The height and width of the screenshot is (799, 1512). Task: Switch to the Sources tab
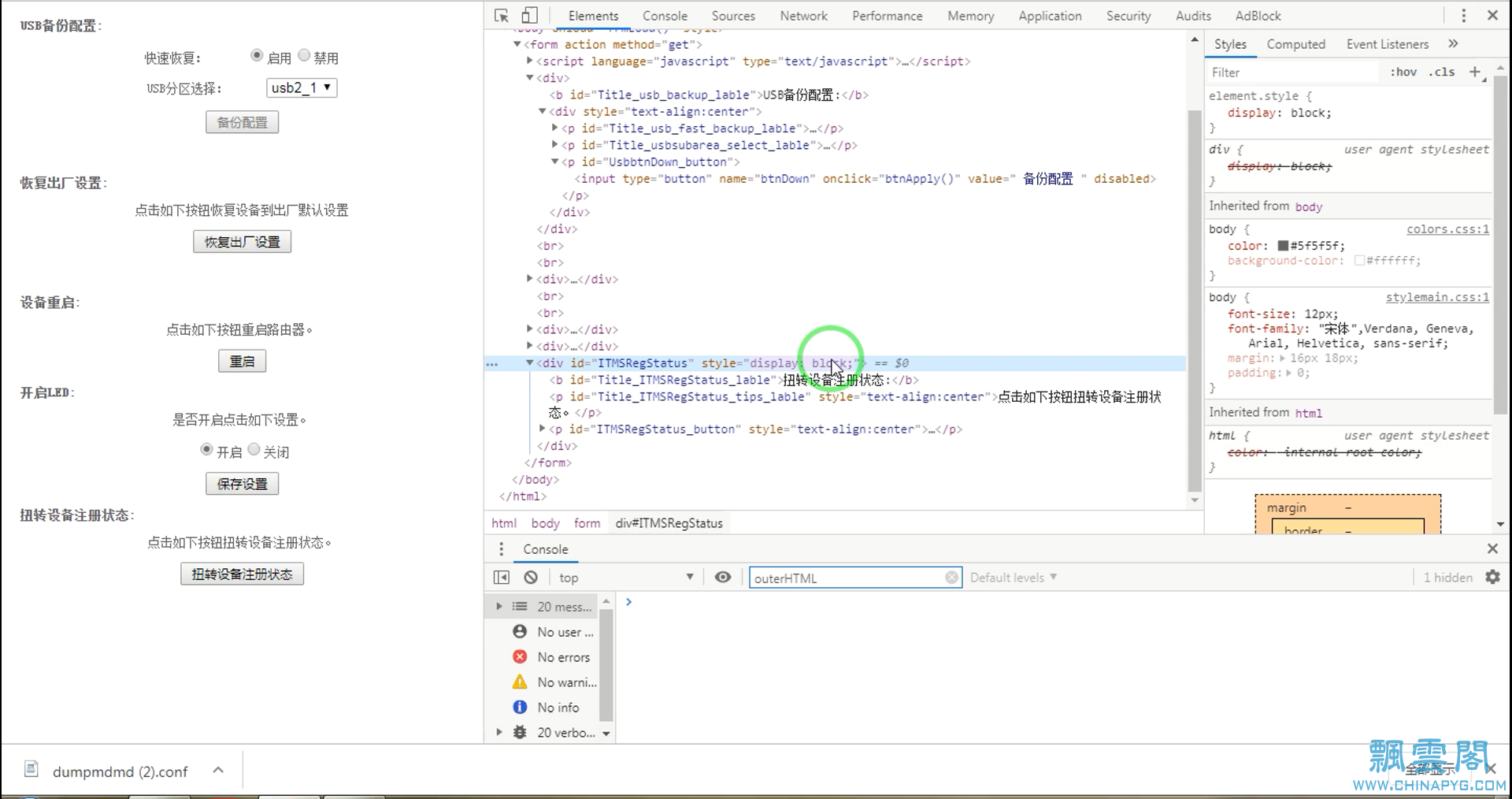point(733,16)
